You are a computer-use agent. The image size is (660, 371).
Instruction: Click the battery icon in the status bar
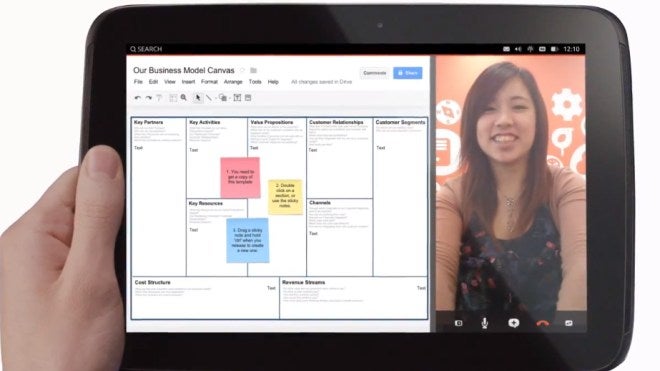tap(554, 49)
